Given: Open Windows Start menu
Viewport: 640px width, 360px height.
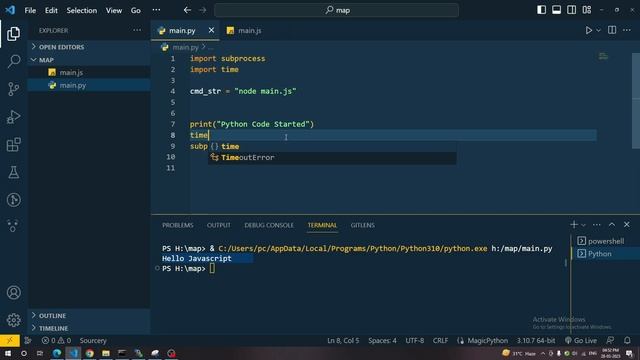Looking at the screenshot, I should [8, 353].
